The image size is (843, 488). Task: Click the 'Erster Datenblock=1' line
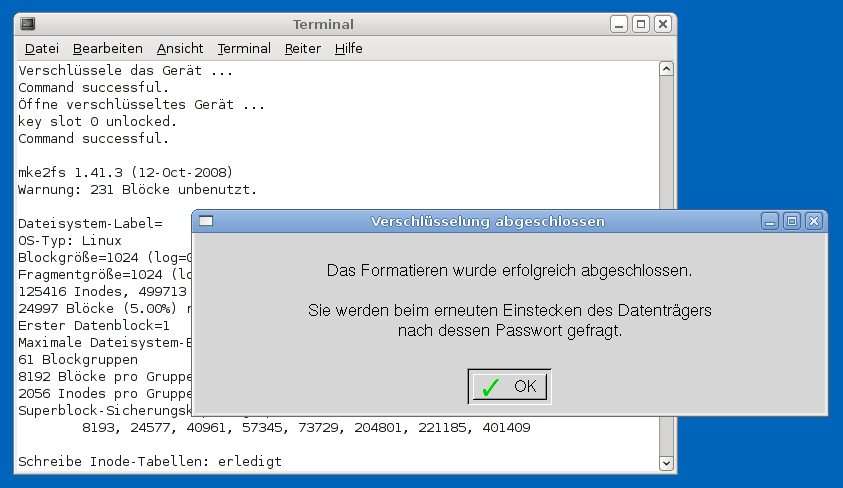pos(94,326)
